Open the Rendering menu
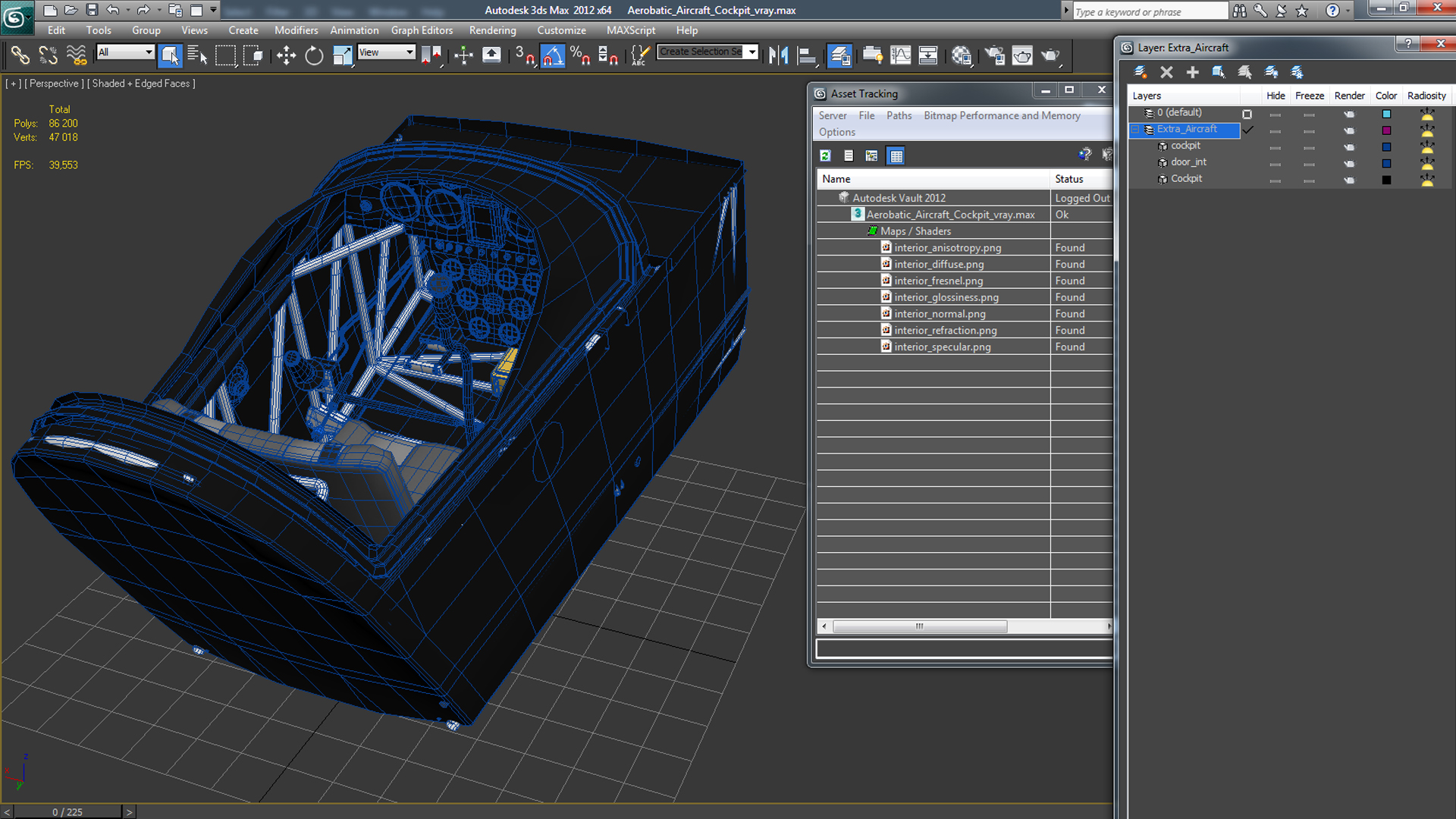 point(492,30)
